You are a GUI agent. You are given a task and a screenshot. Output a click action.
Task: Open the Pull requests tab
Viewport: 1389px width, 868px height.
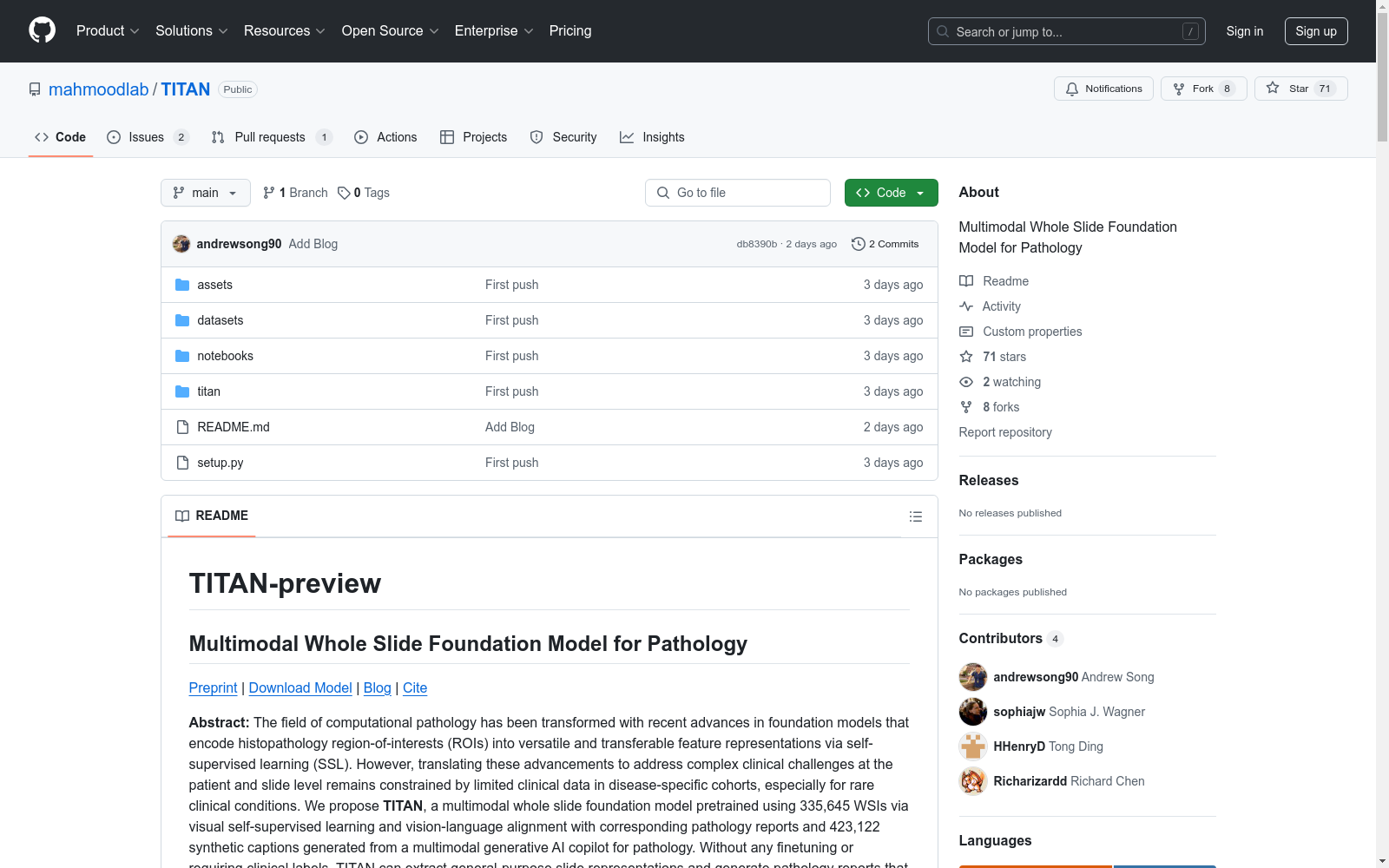point(270,137)
